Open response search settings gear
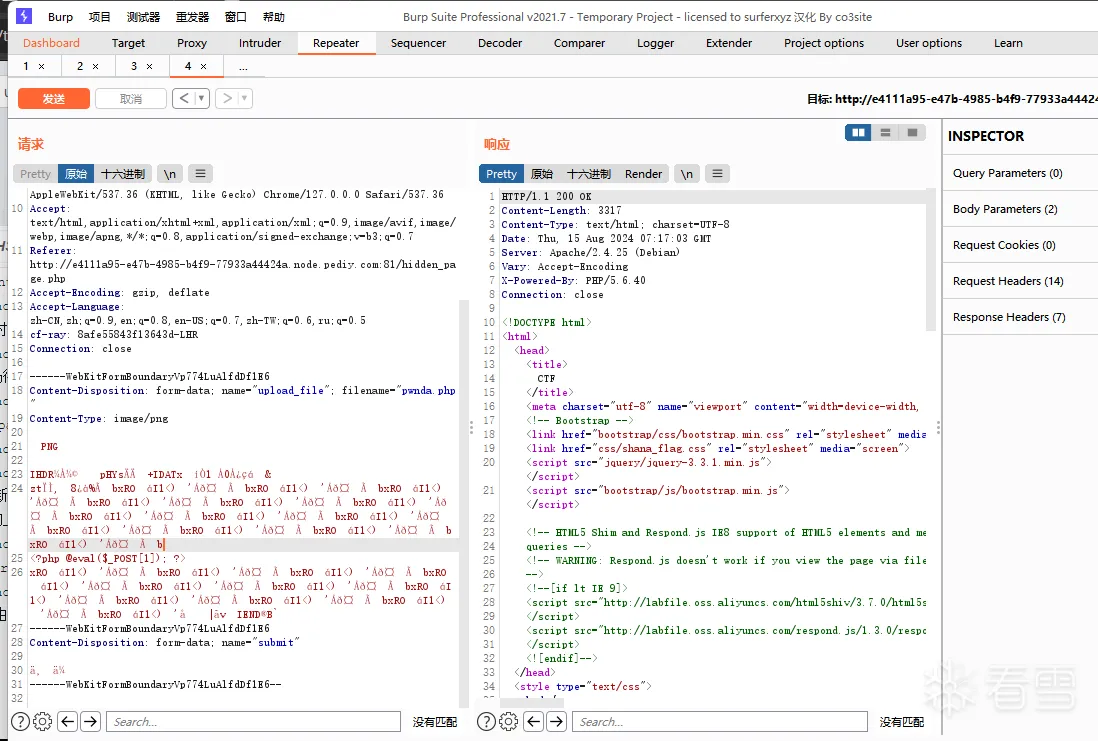1098x741 pixels. point(508,721)
